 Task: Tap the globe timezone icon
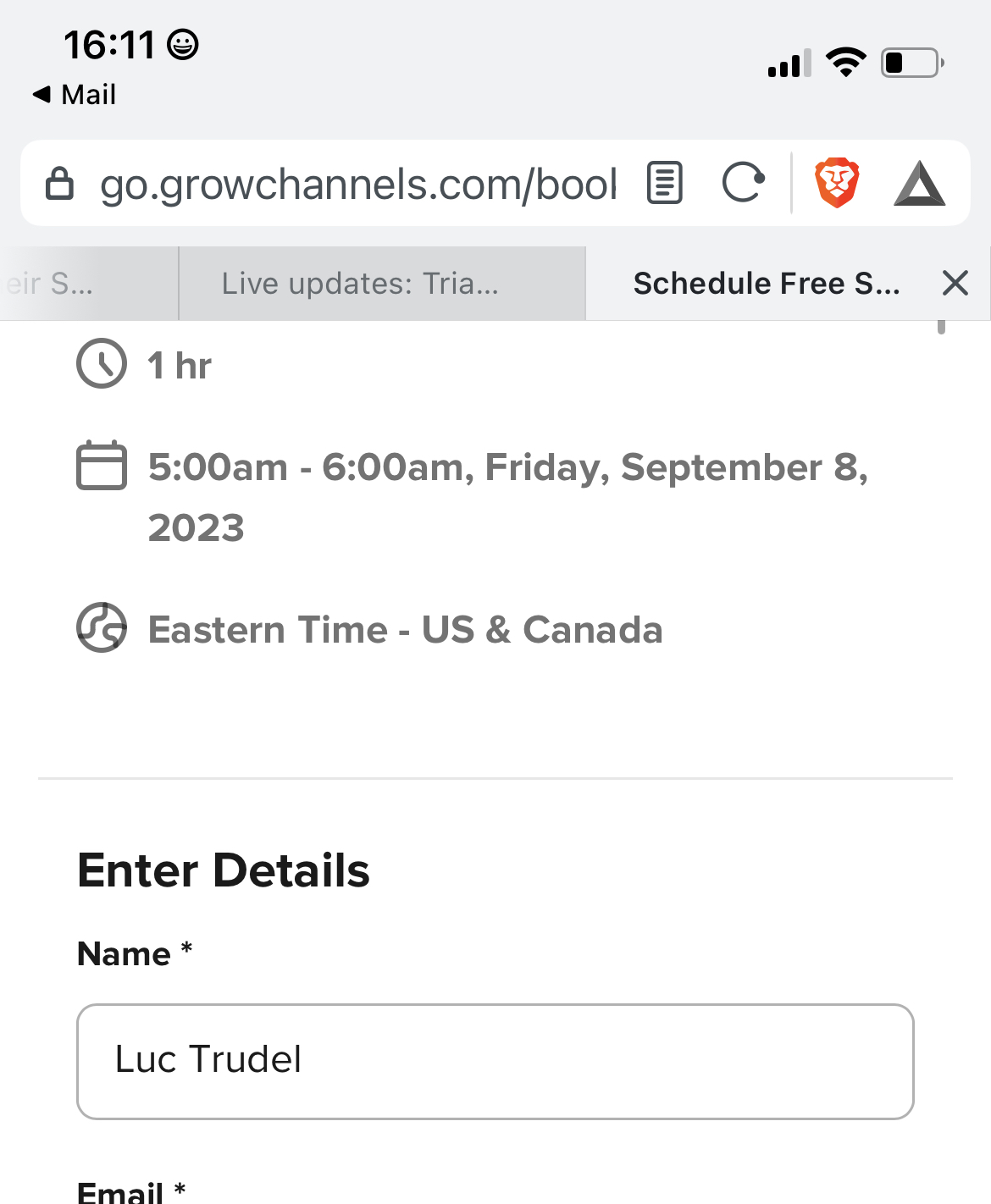tap(102, 627)
